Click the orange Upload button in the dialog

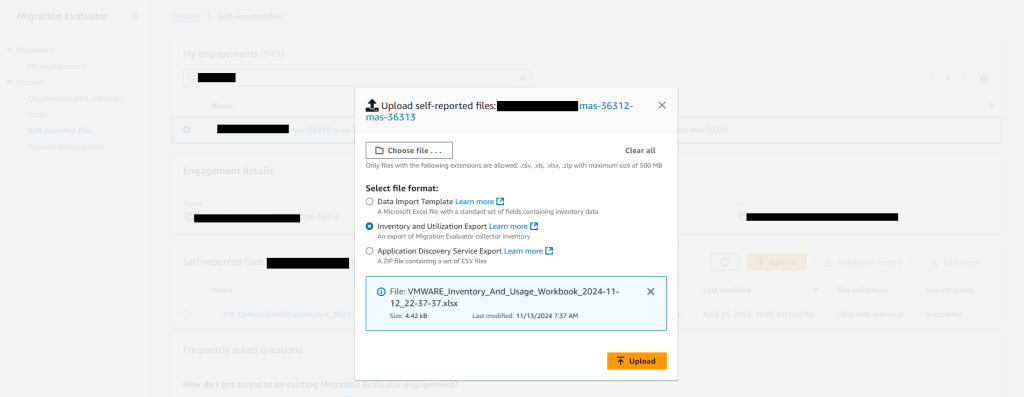click(x=637, y=361)
